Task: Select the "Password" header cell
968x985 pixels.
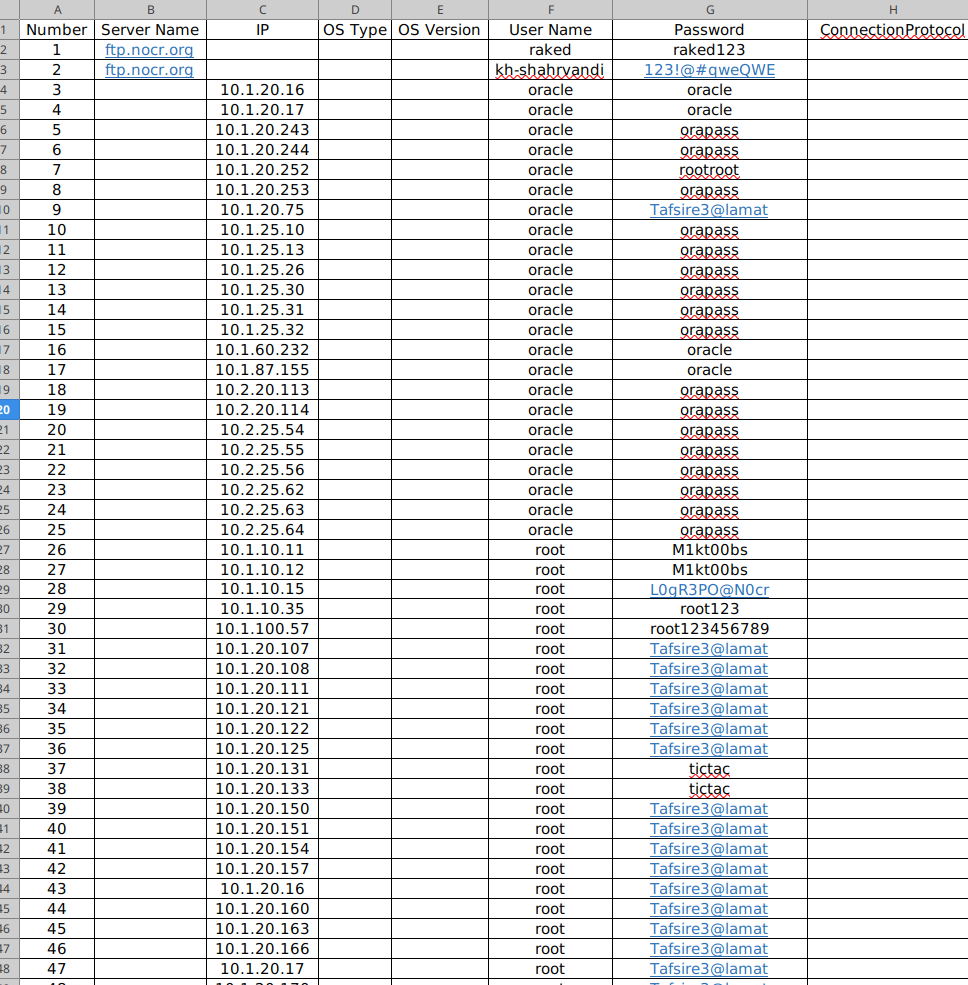Action: click(710, 30)
